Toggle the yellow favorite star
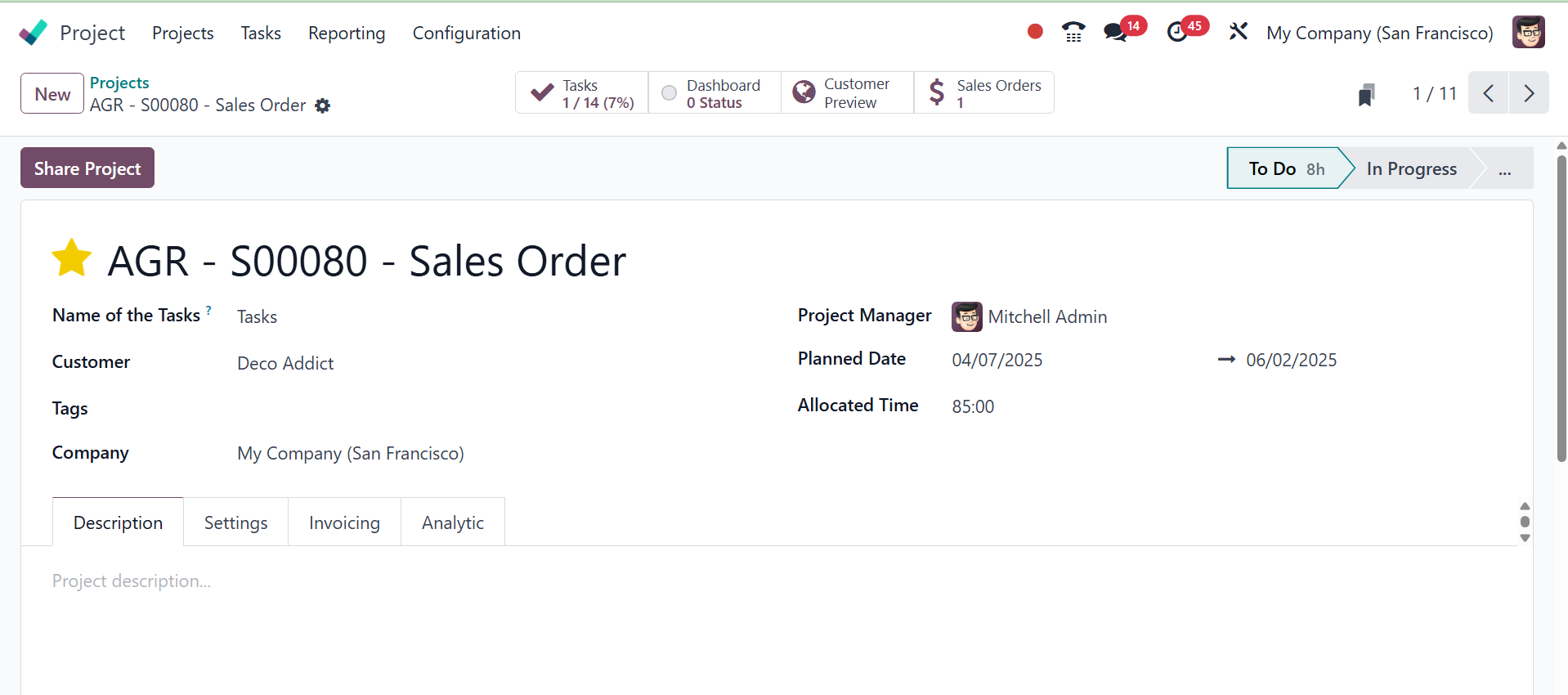Image resolution: width=1568 pixels, height=695 pixels. tap(72, 258)
